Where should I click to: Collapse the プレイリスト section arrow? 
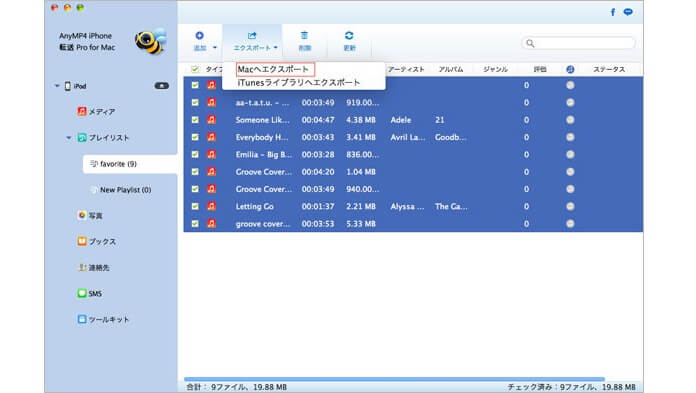point(69,138)
